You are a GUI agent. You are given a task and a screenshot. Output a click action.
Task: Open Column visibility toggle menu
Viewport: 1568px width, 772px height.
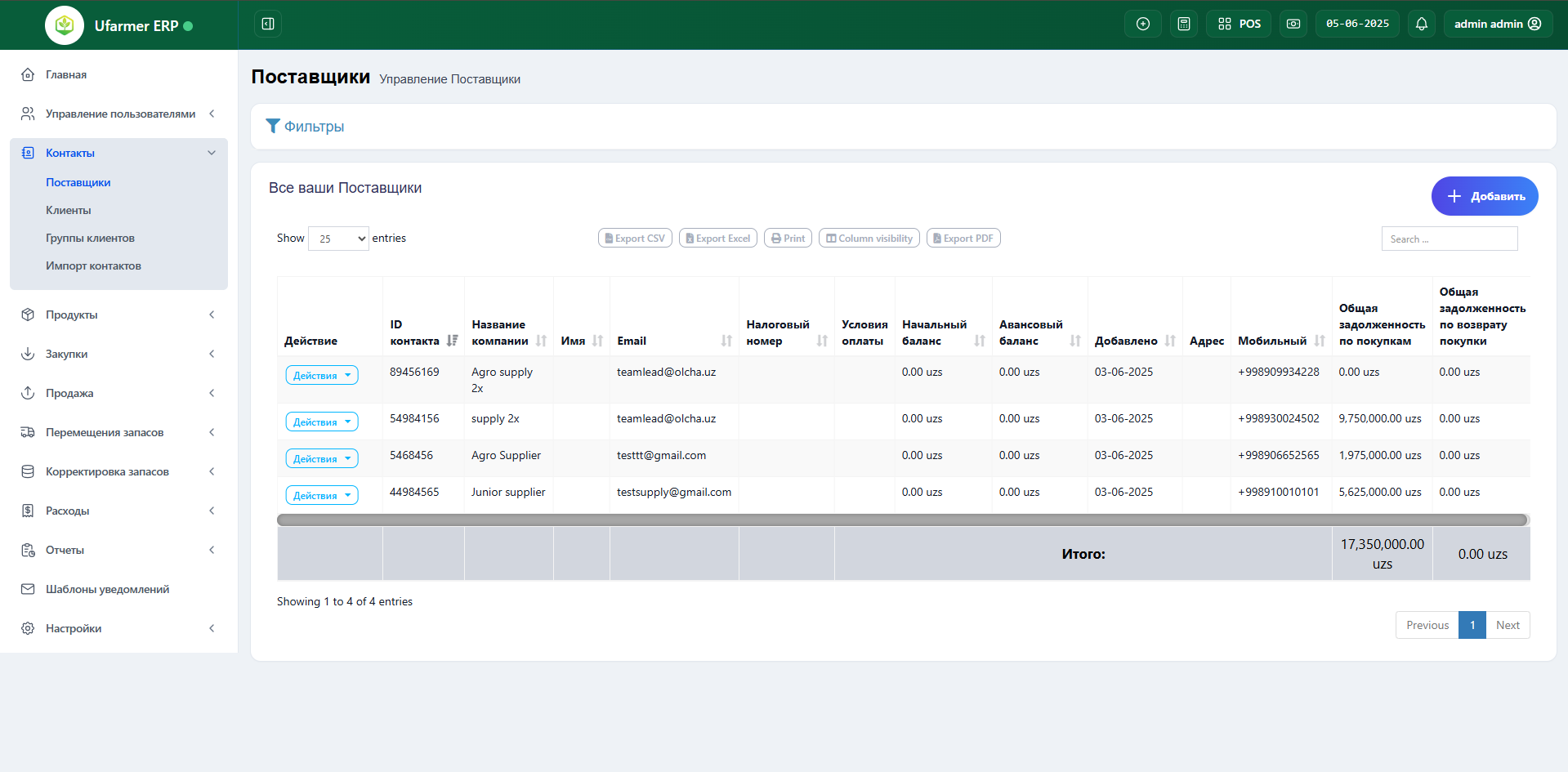tap(869, 239)
